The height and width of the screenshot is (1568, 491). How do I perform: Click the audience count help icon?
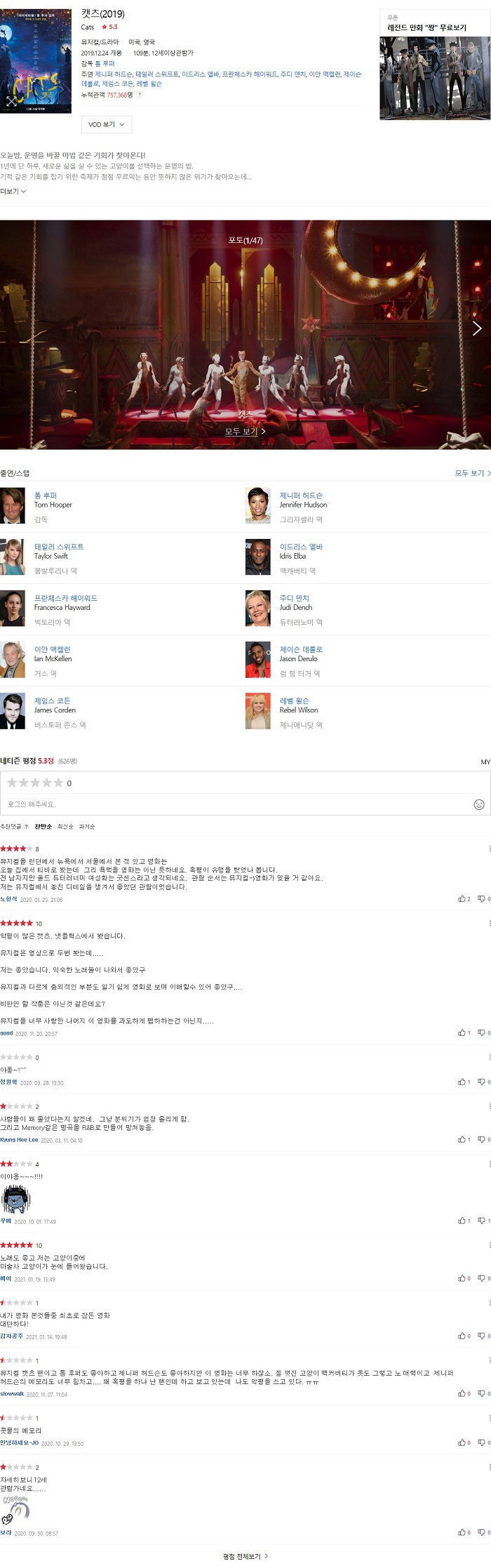pos(140,95)
